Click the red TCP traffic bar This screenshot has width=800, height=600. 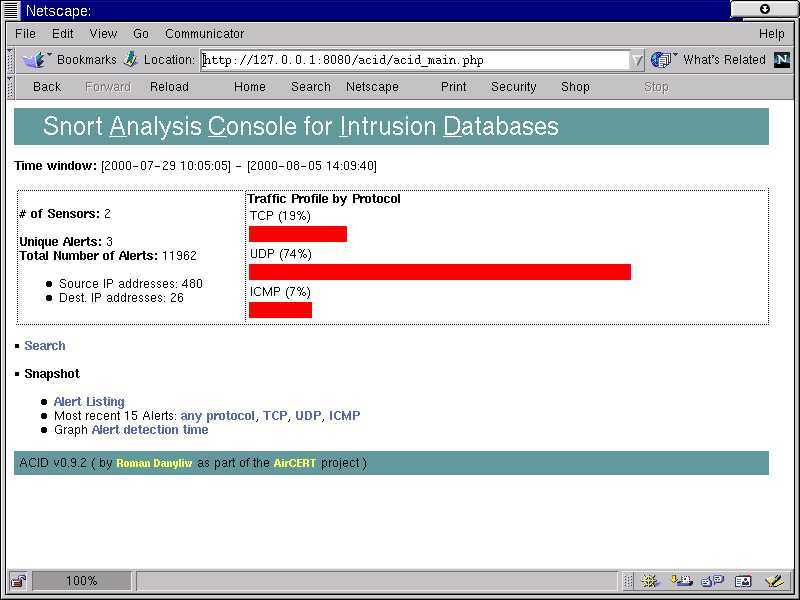[298, 234]
